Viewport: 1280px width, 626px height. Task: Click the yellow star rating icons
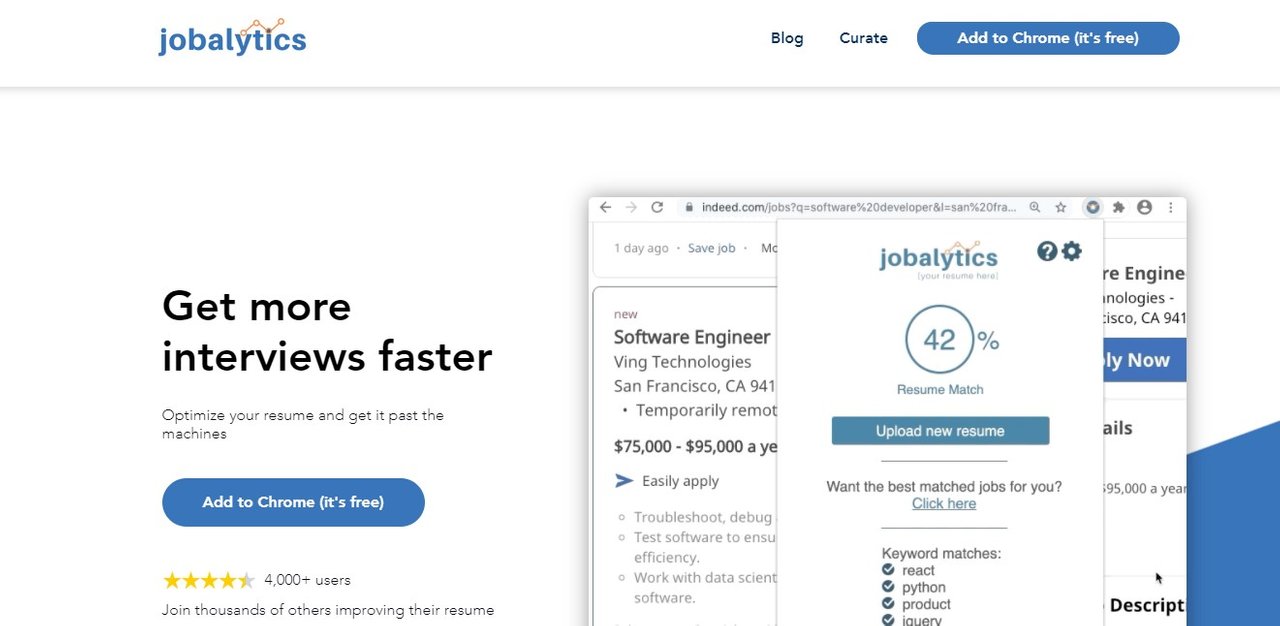[208, 580]
